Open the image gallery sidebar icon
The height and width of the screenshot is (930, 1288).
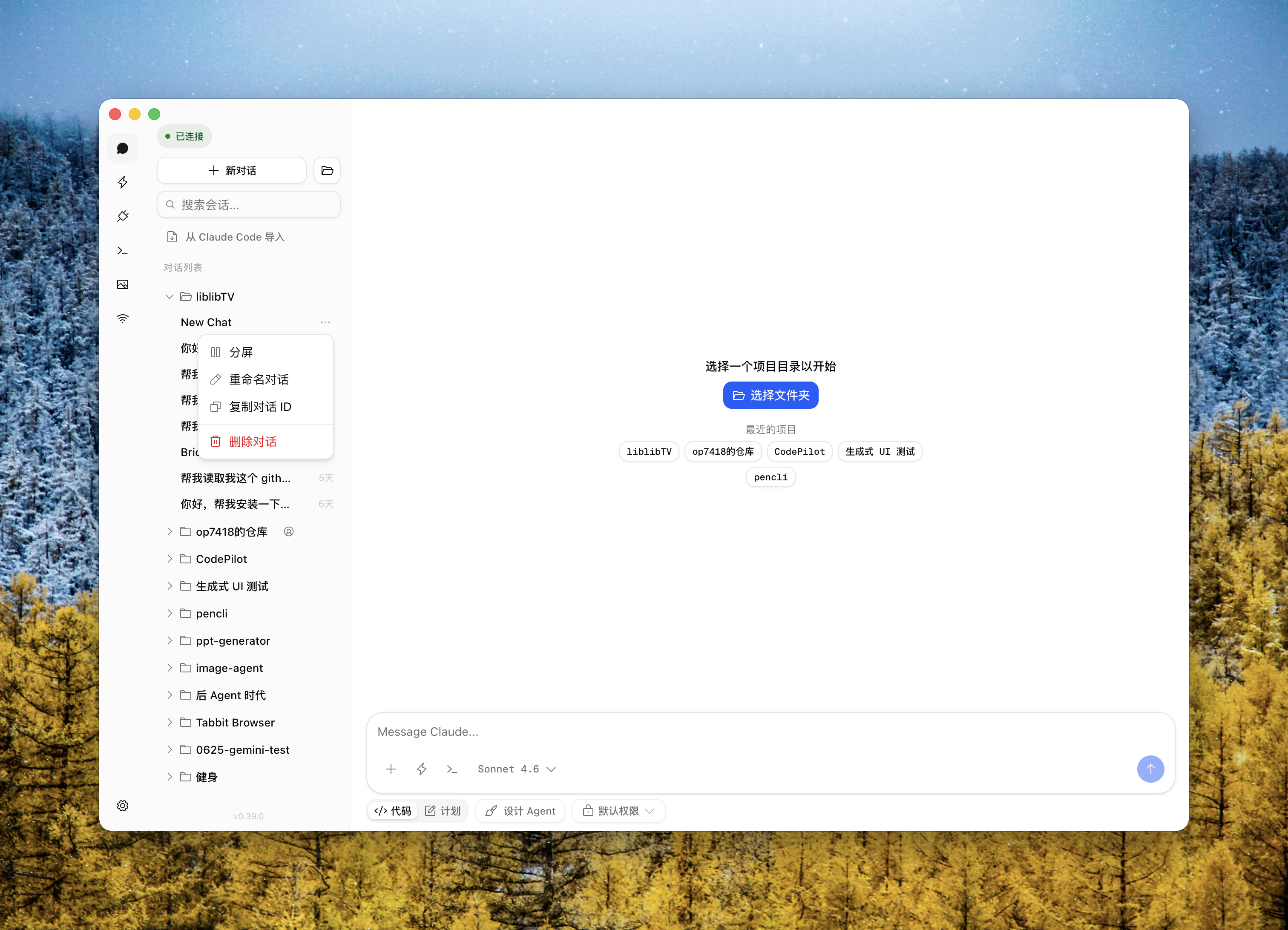pos(123,284)
